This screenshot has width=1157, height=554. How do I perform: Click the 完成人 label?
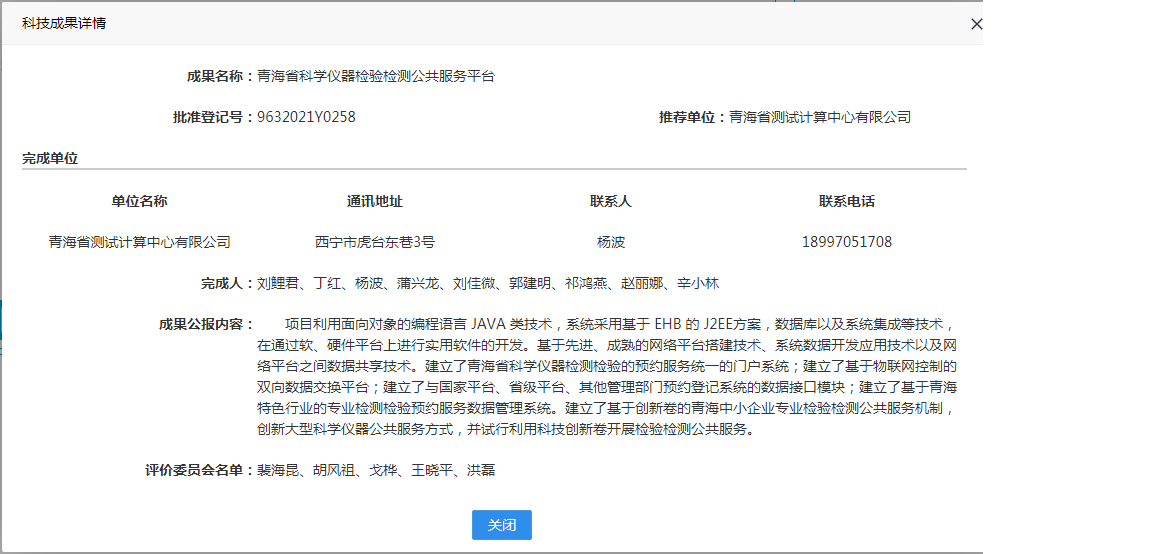point(227,284)
